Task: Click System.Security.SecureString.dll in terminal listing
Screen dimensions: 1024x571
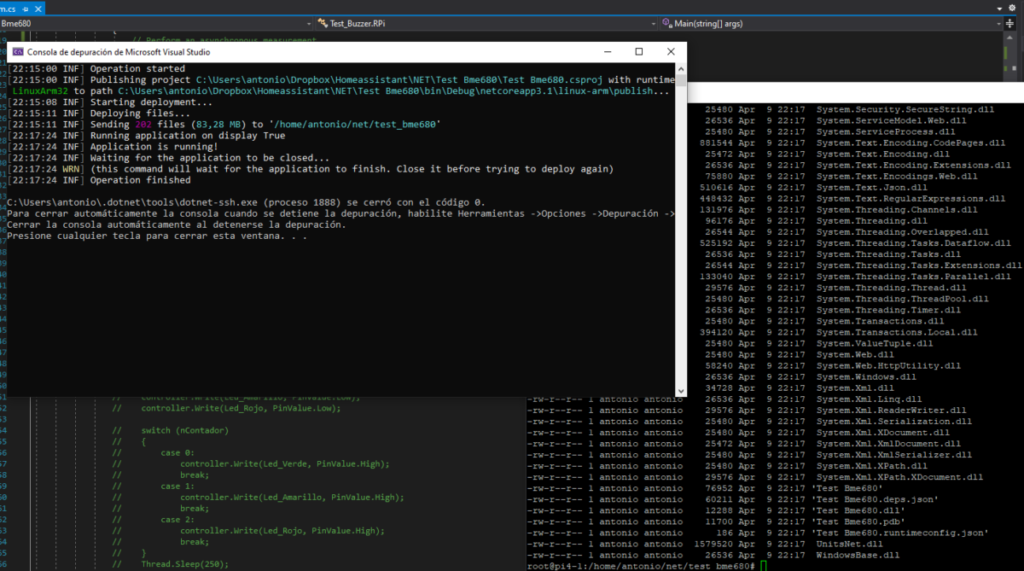Action: 905,109
